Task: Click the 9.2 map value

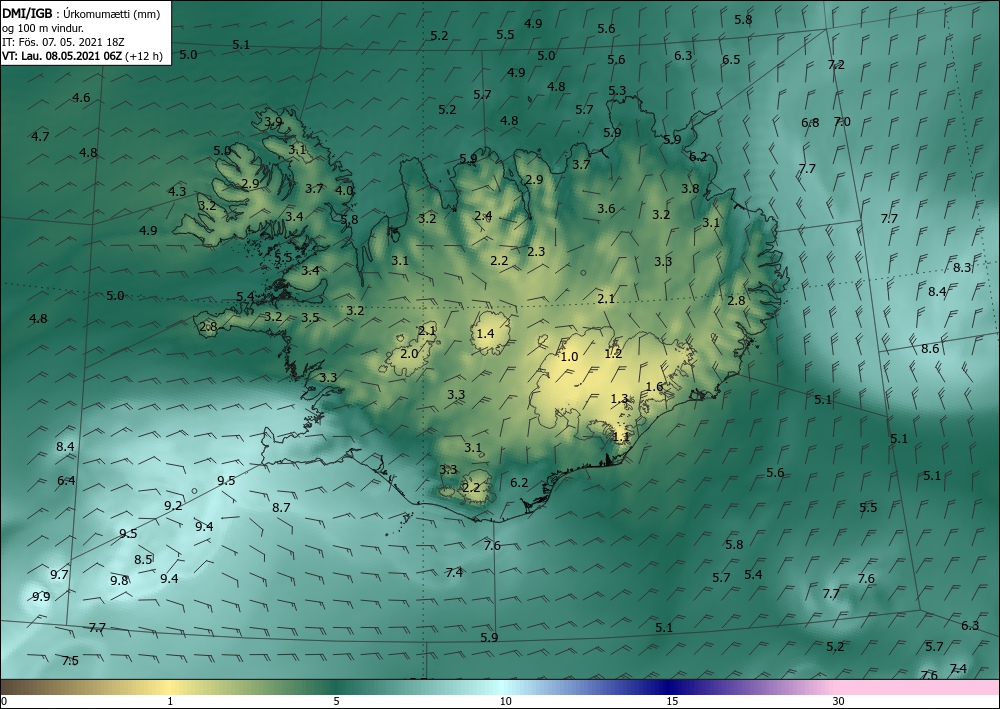Action: pyautogui.click(x=173, y=506)
